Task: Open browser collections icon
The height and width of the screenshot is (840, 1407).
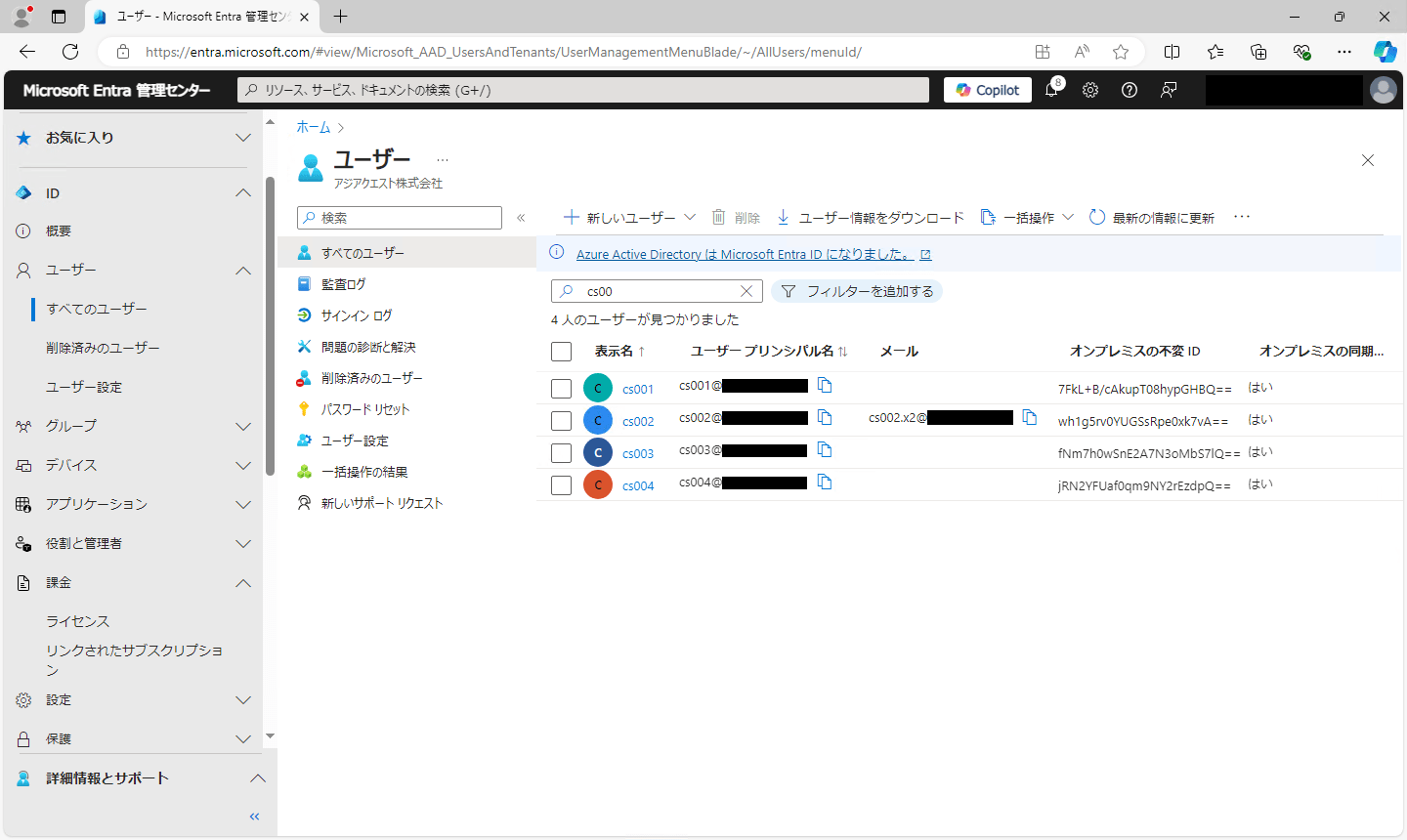Action: tap(1258, 52)
